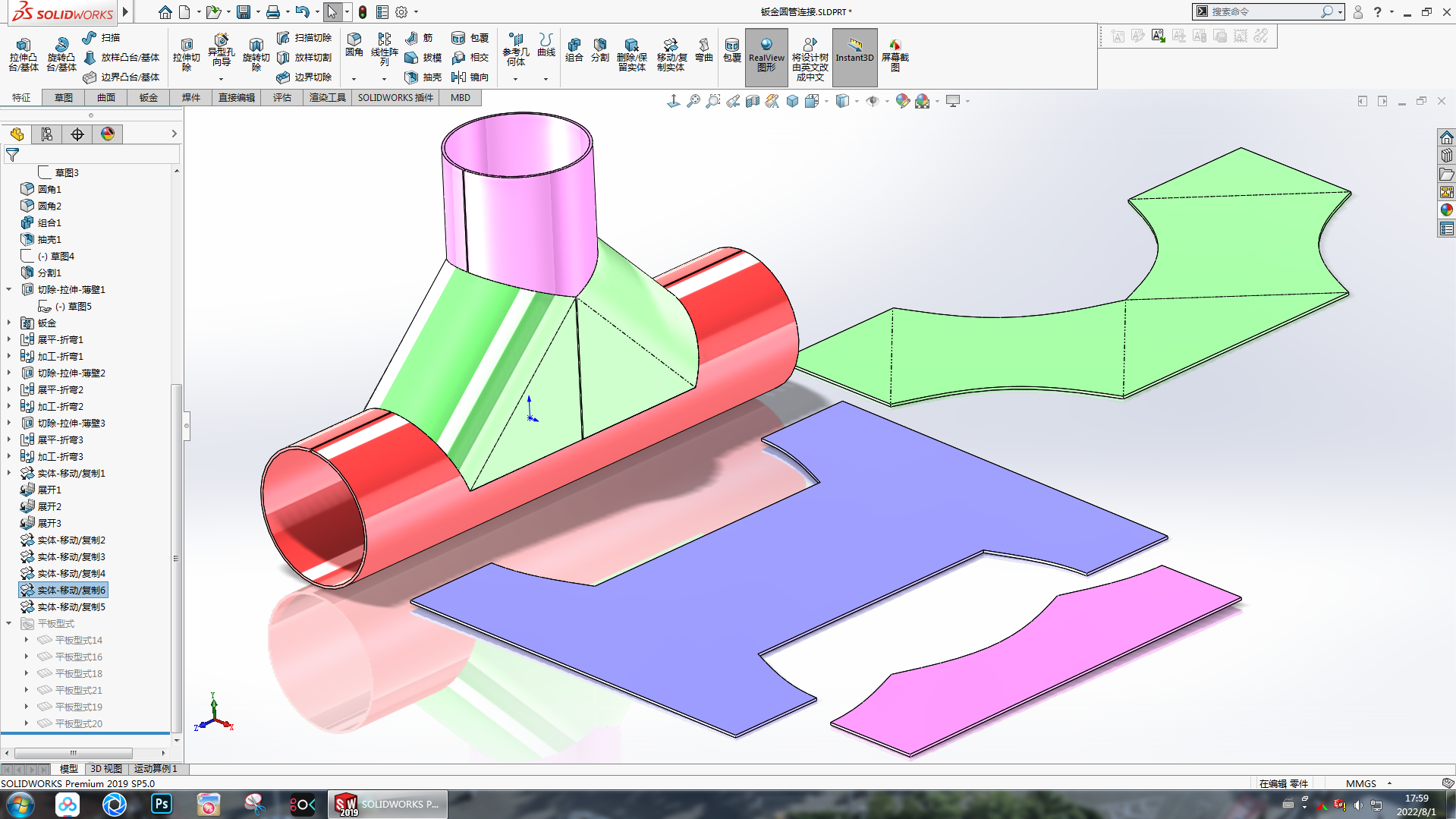This screenshot has width=1456, height=819.
Task: Open Photoshop from the Windows taskbar
Action: (x=162, y=804)
